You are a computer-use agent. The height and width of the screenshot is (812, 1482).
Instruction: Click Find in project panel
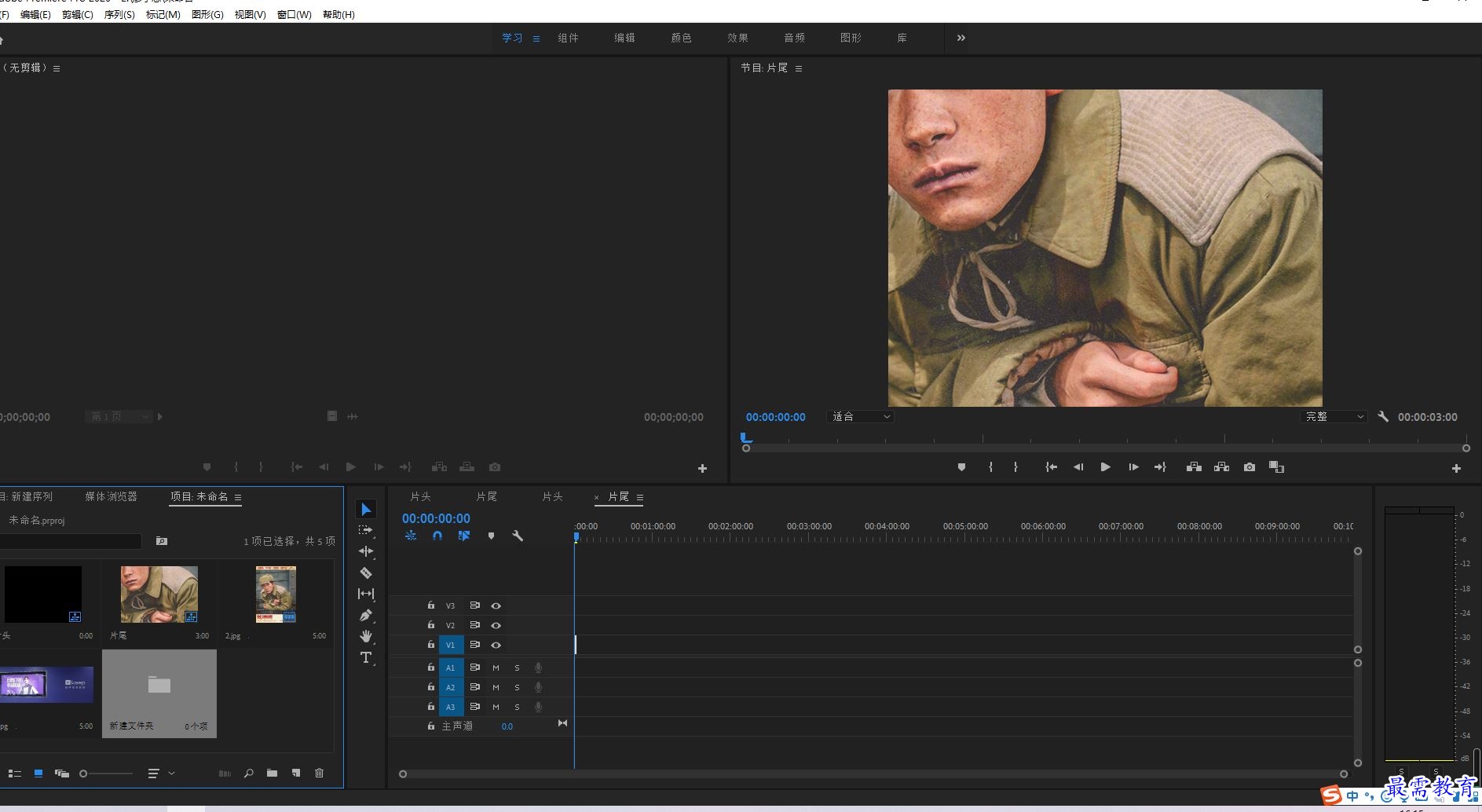click(x=248, y=774)
